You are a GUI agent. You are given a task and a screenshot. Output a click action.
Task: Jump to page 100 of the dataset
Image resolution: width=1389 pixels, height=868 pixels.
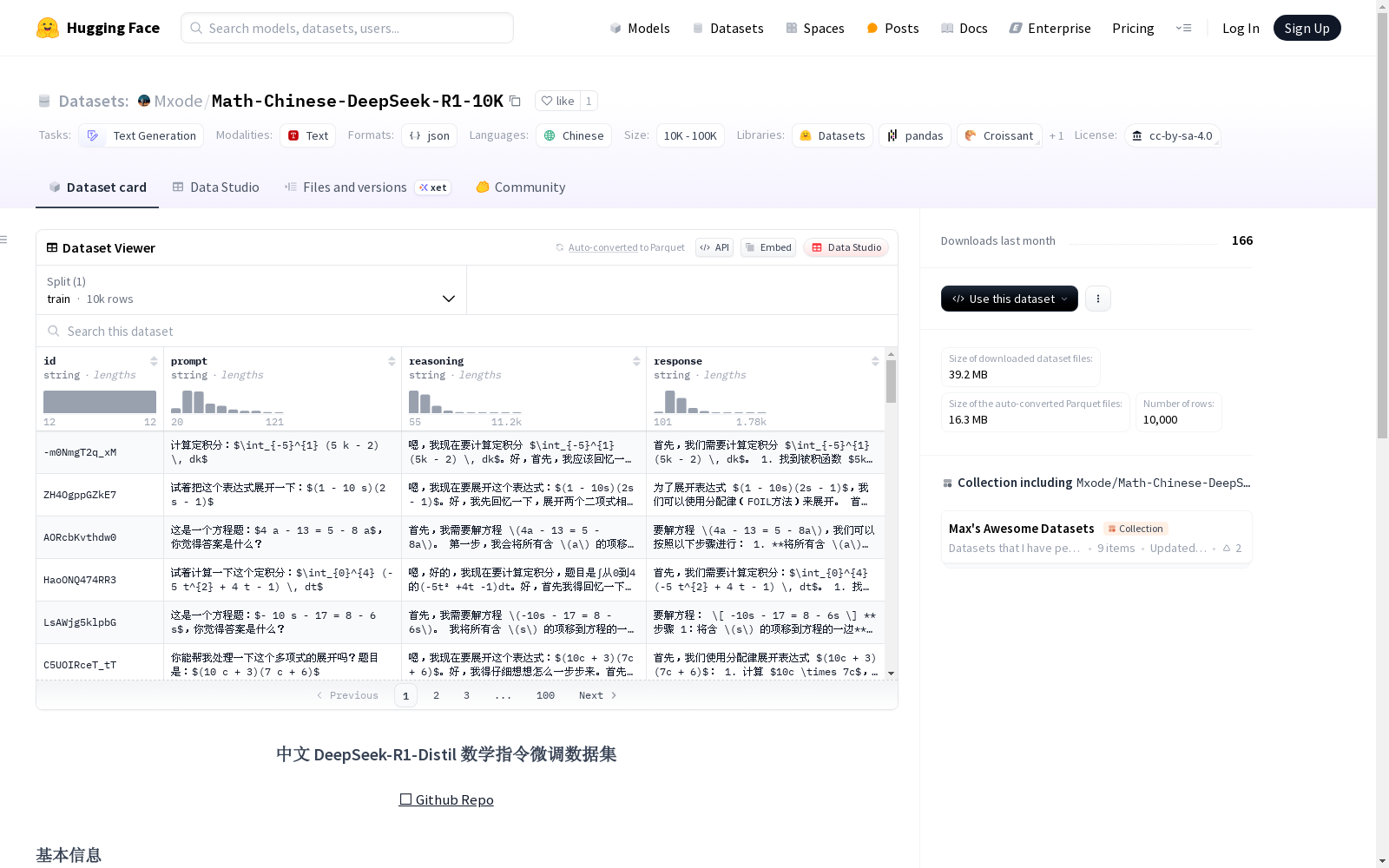click(x=545, y=695)
